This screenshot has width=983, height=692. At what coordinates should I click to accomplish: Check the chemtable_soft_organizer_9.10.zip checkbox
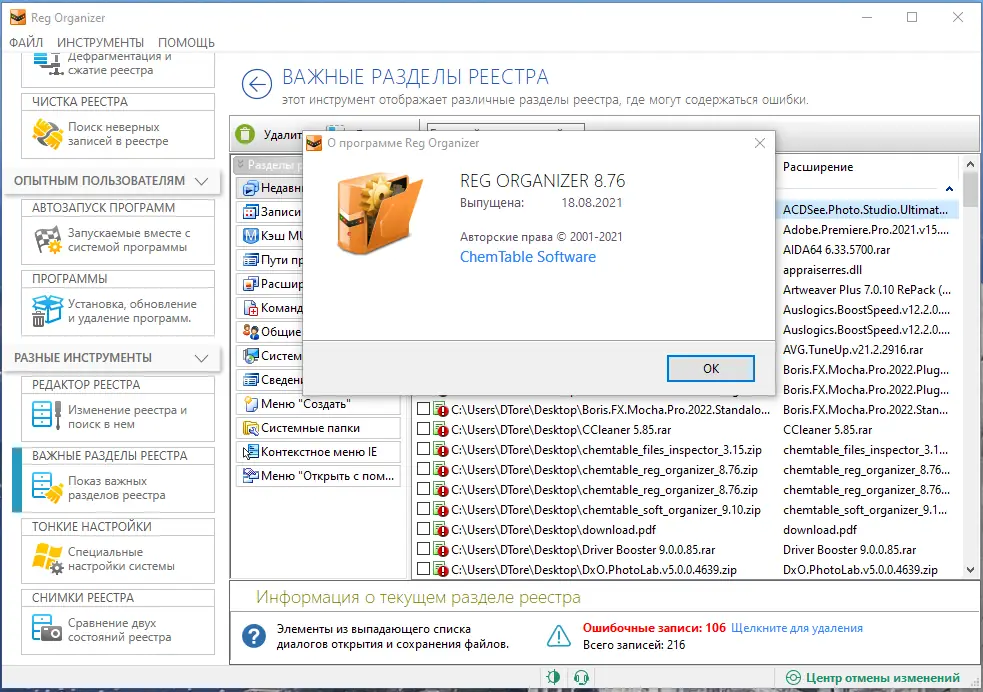423,509
